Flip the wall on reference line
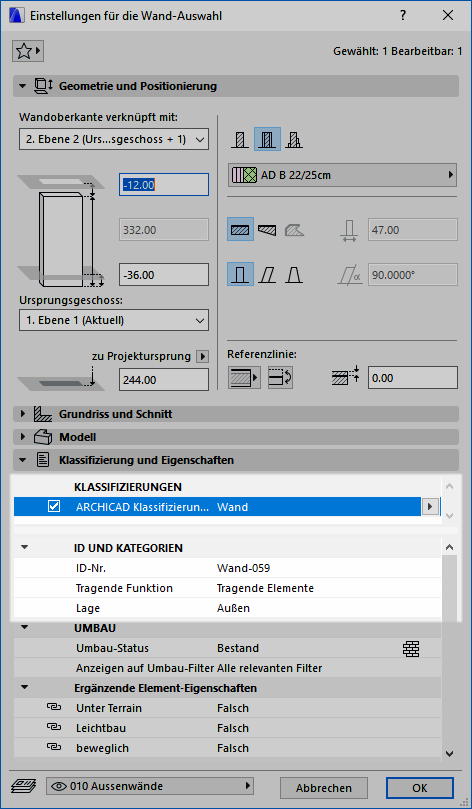 coord(281,378)
